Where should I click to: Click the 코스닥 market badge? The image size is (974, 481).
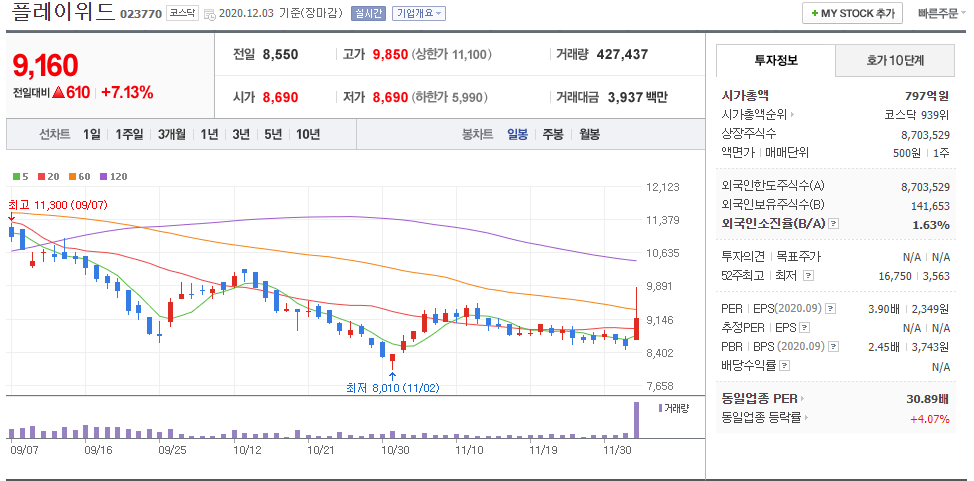point(183,13)
